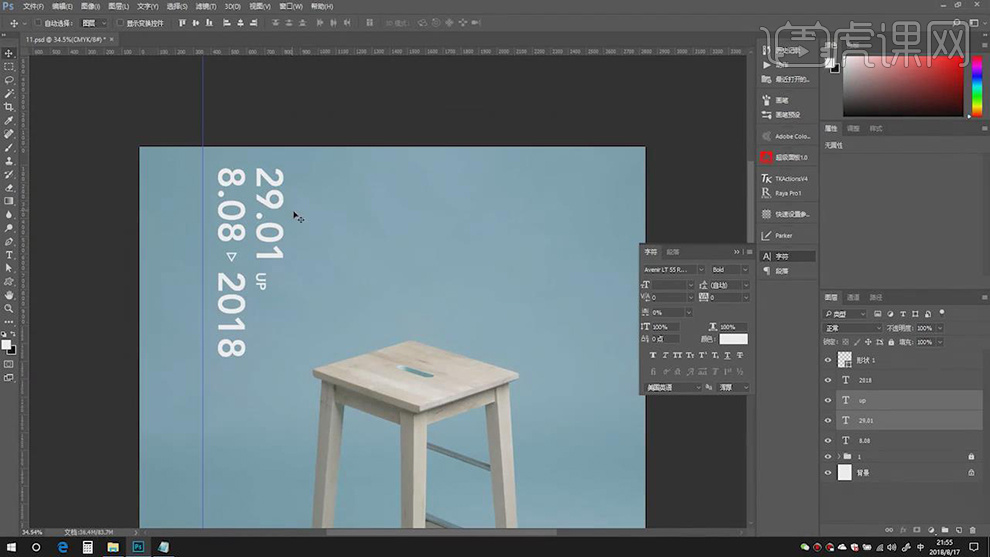Click the Align Top Edges icon in options bar

point(182,23)
